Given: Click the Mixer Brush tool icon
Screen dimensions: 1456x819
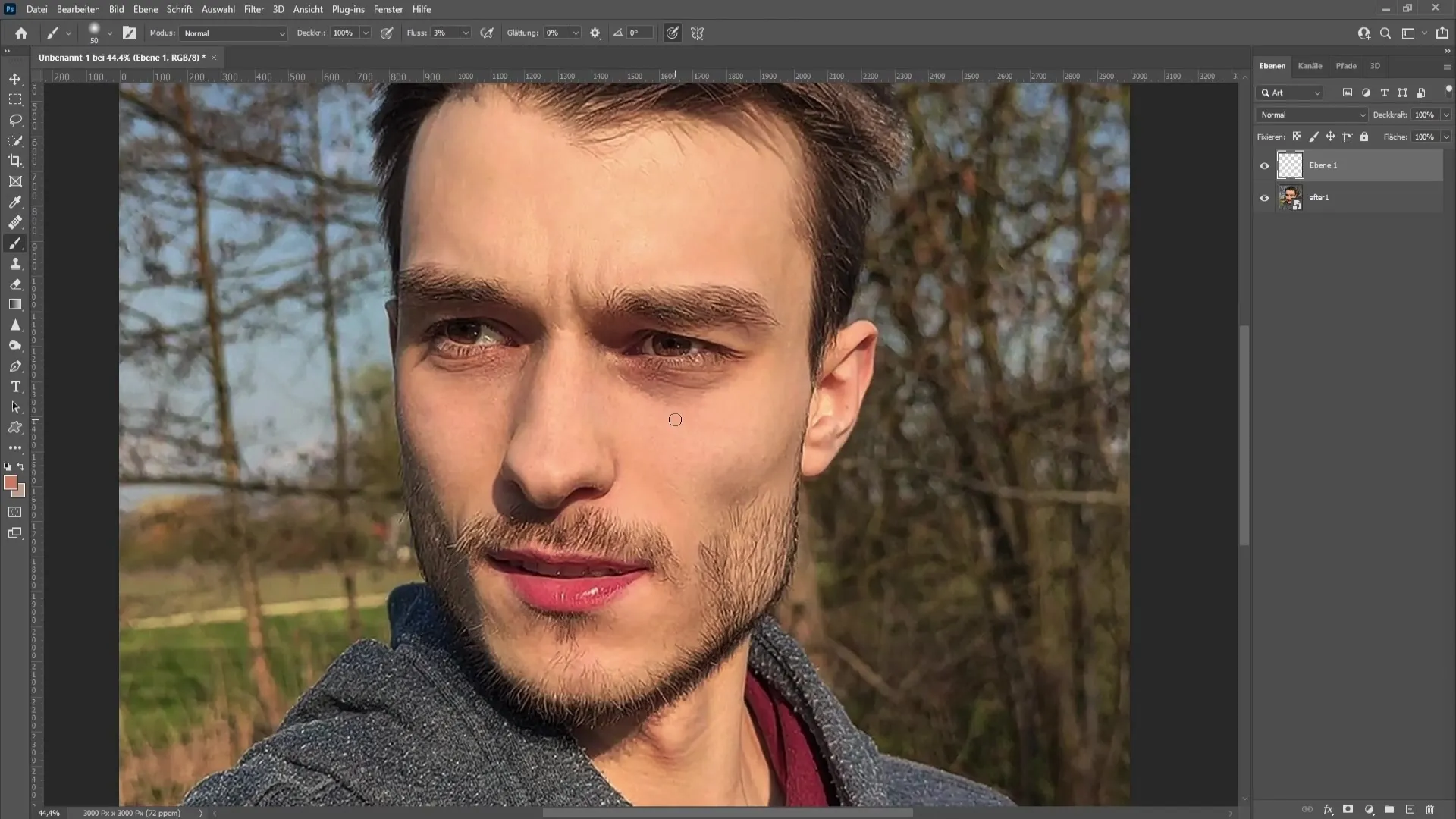Looking at the screenshot, I should click(x=15, y=243).
